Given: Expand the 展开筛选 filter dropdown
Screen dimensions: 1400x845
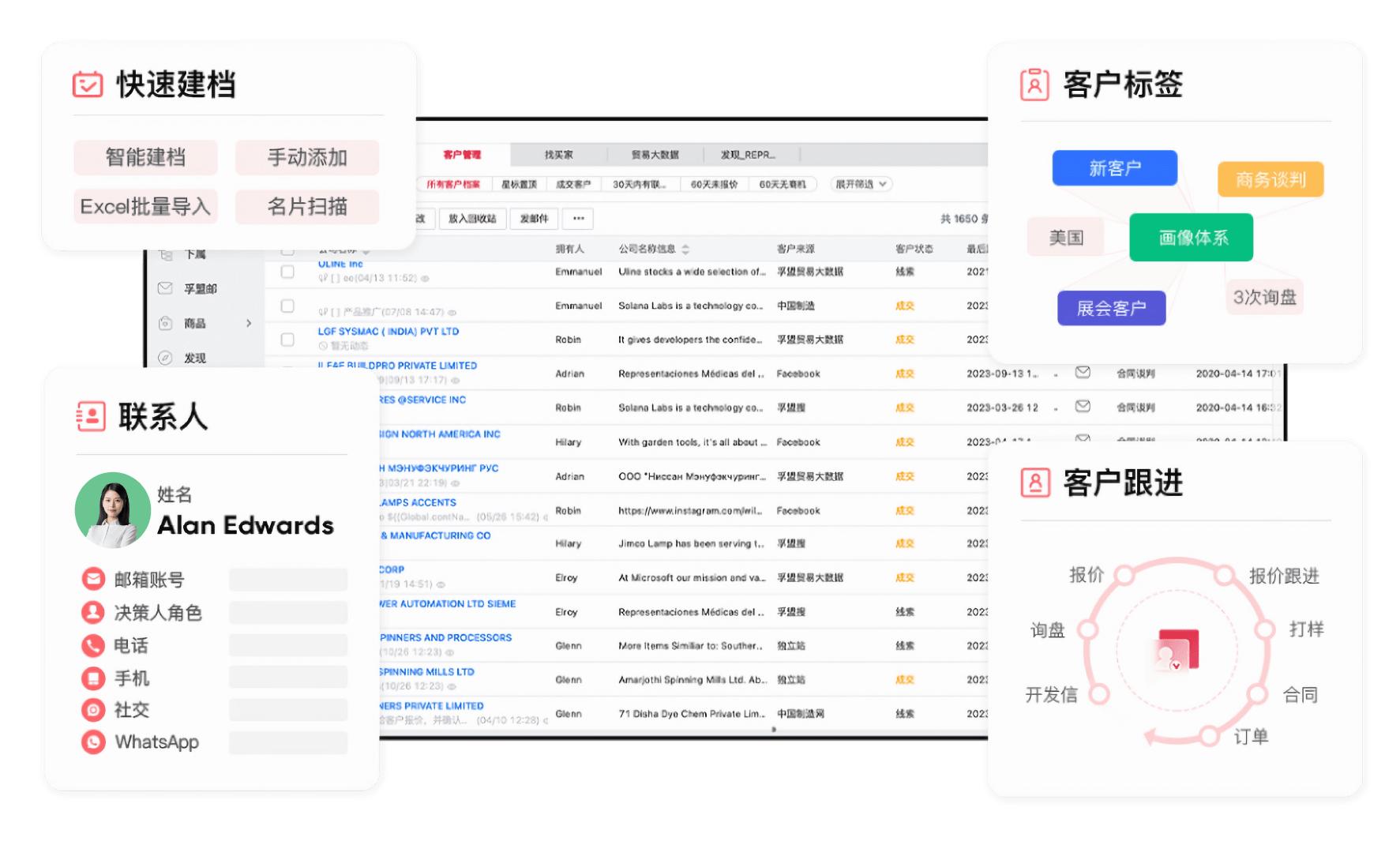Looking at the screenshot, I should [859, 183].
